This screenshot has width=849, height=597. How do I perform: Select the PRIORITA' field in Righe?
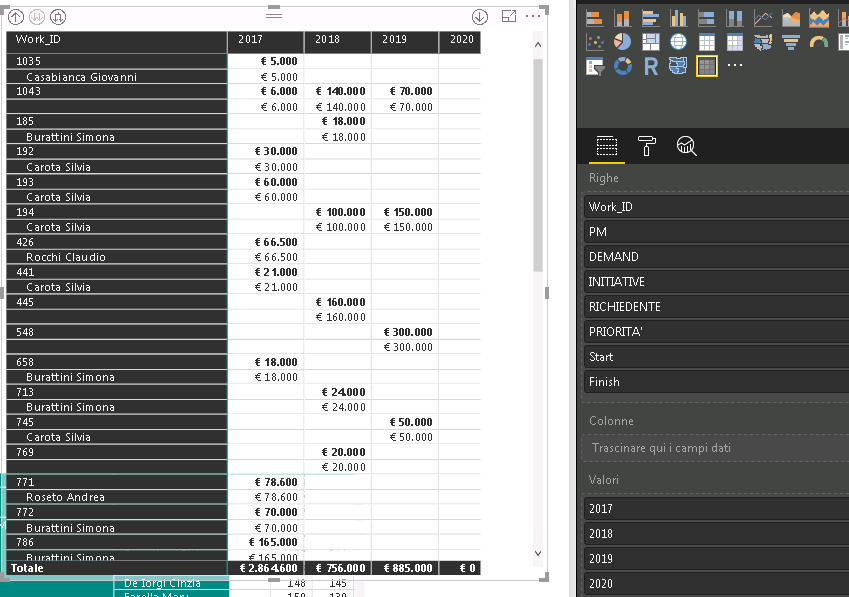(x=716, y=332)
